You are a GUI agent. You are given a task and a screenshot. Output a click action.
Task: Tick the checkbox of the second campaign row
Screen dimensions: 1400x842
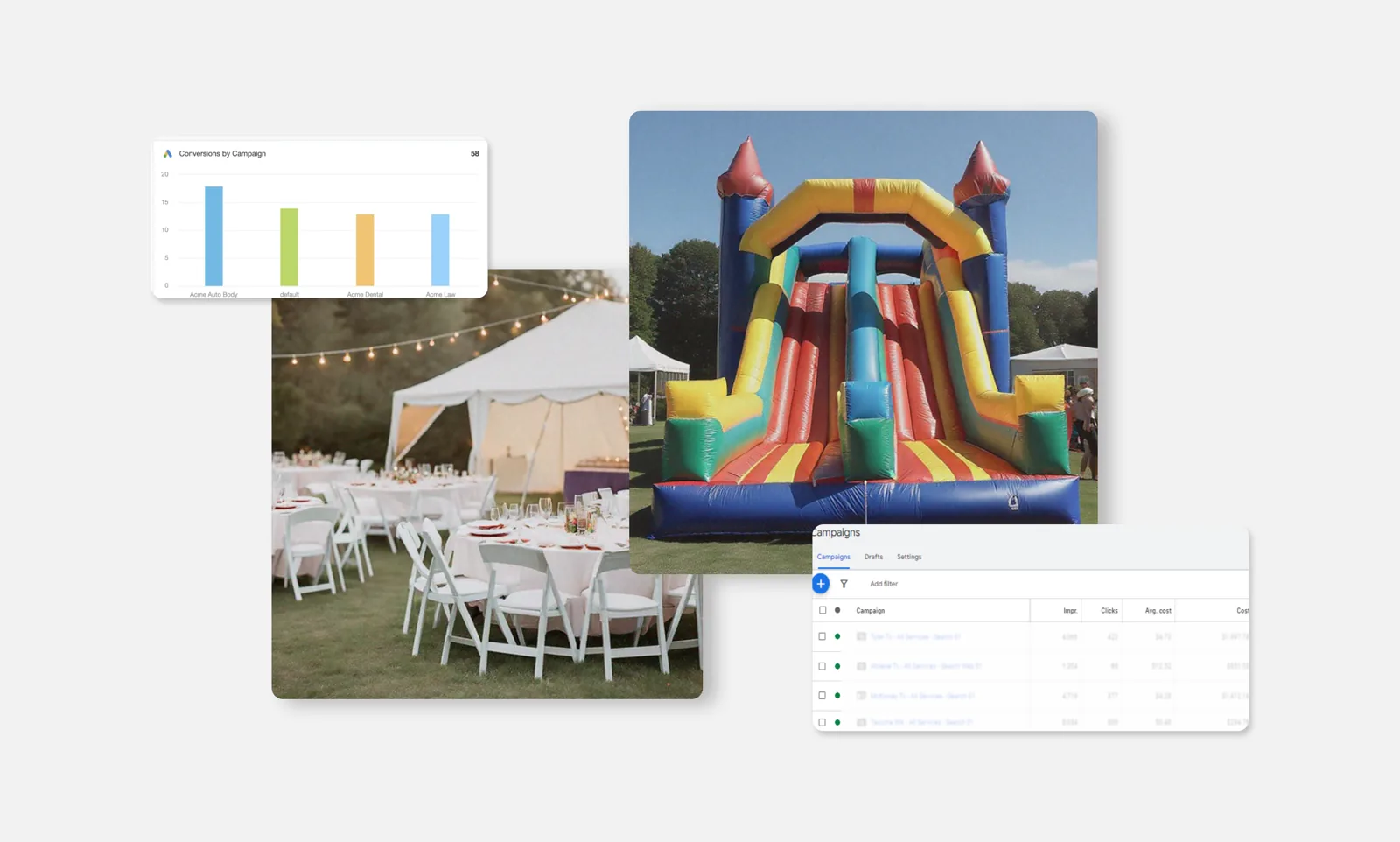pyautogui.click(x=822, y=666)
